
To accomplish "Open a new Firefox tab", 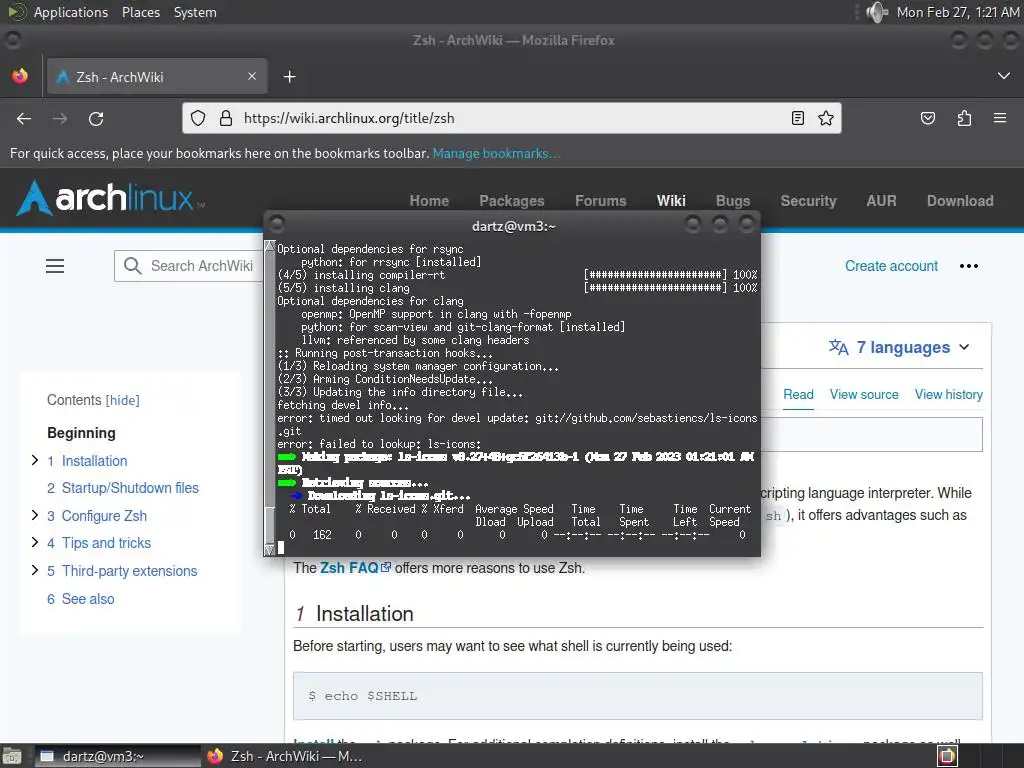I will tap(289, 77).
